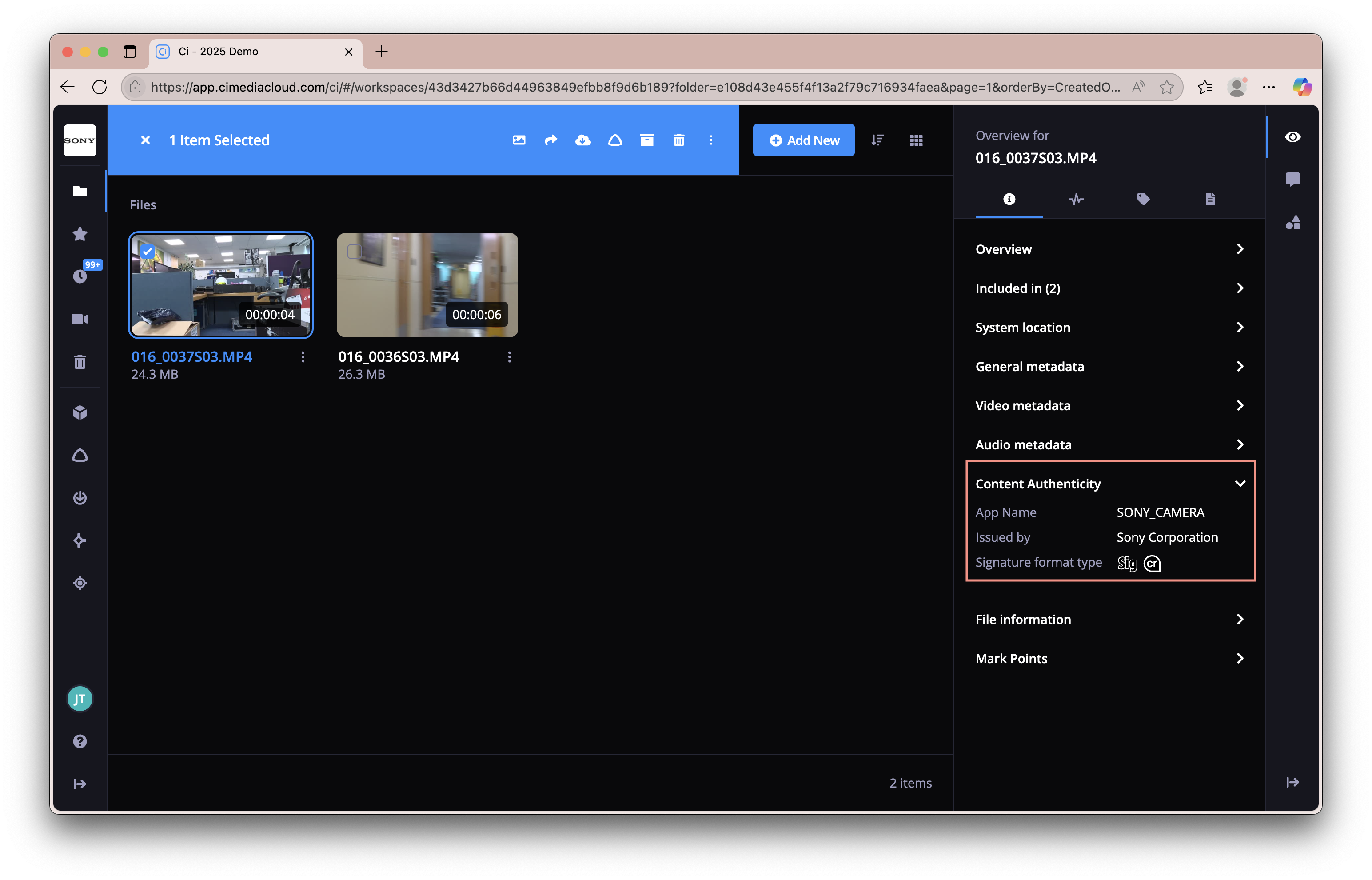
Task: Switch to the activity pulse tab
Action: (1076, 199)
